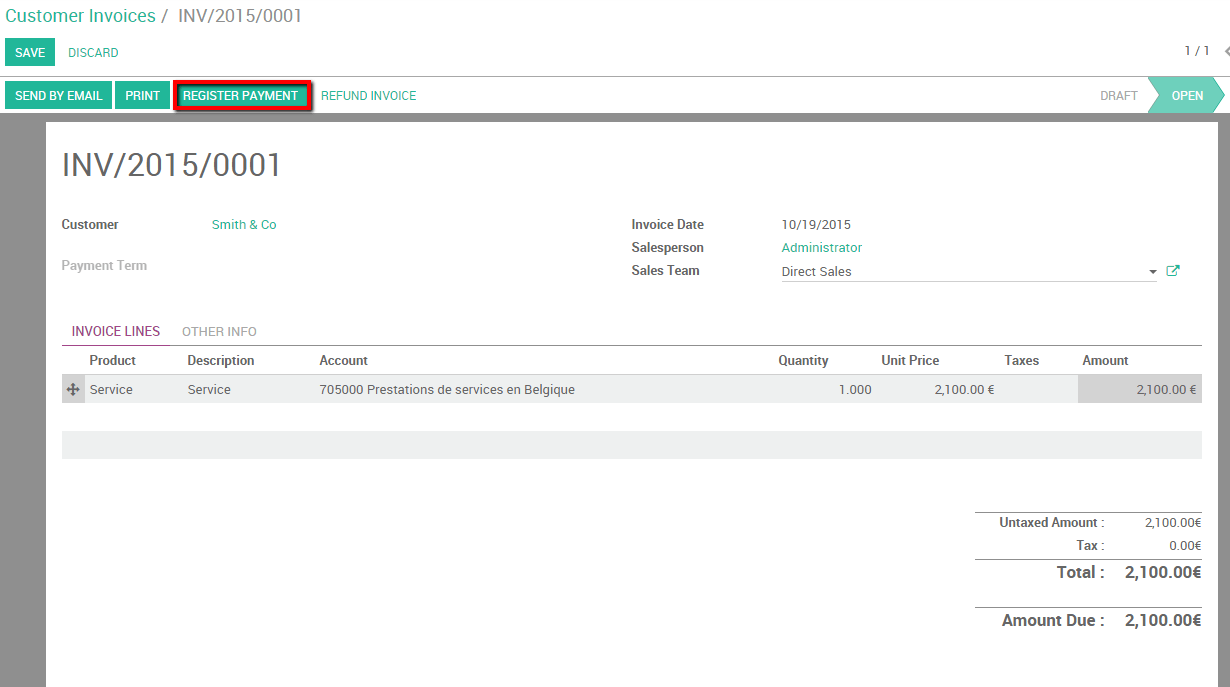Select the Service invoice line row
Screen dimensions: 1230x687
400,389
